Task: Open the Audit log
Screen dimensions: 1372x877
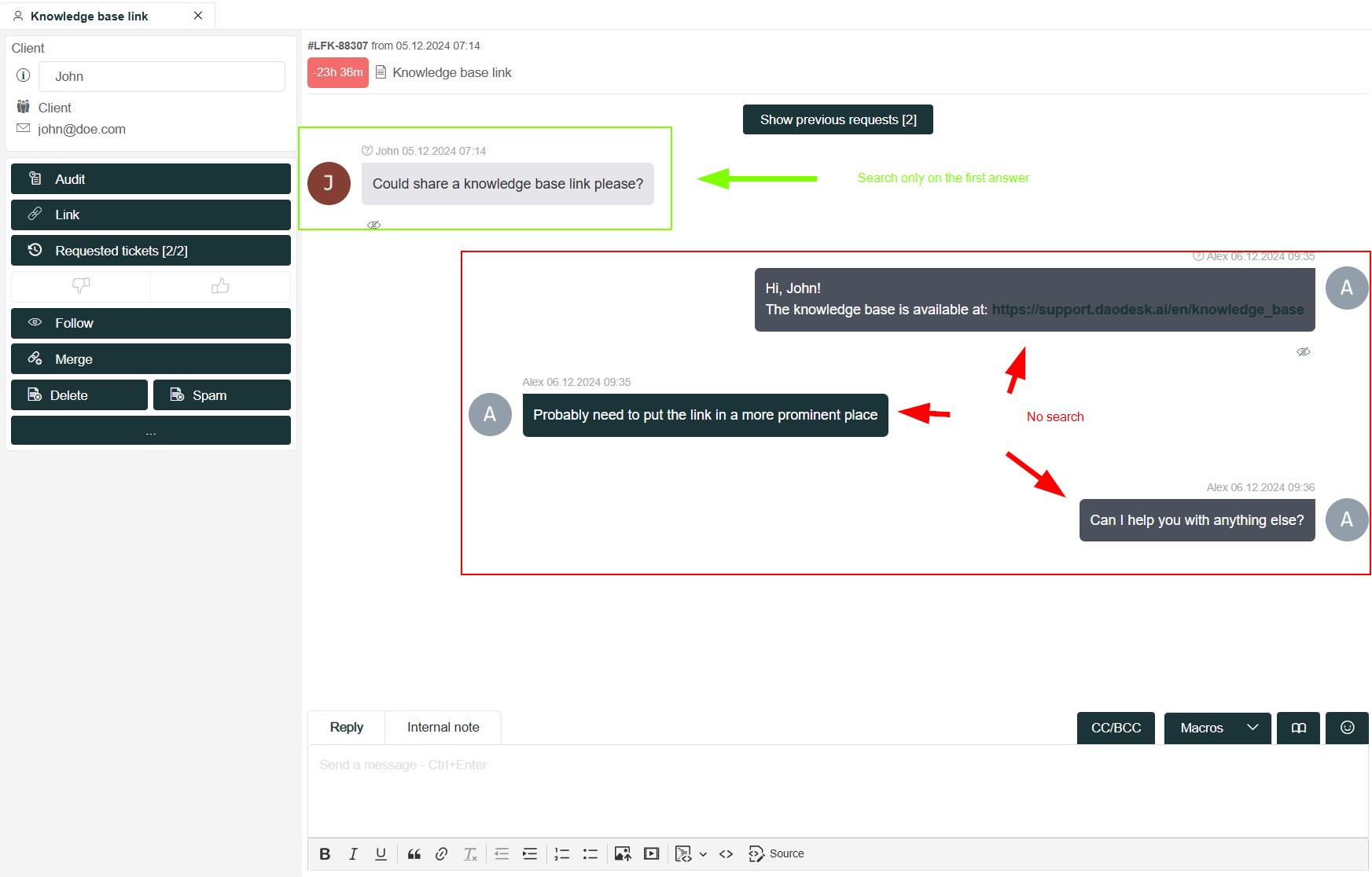Action: coord(151,179)
